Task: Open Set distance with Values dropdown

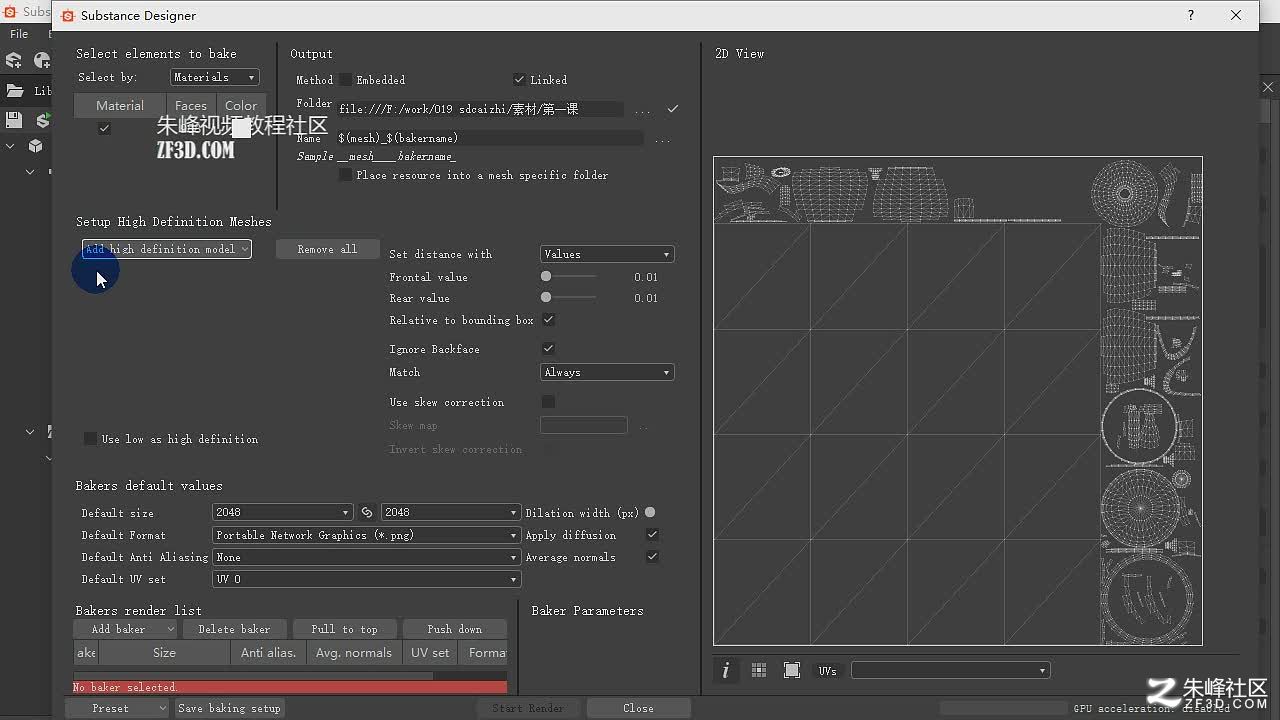Action: (607, 254)
